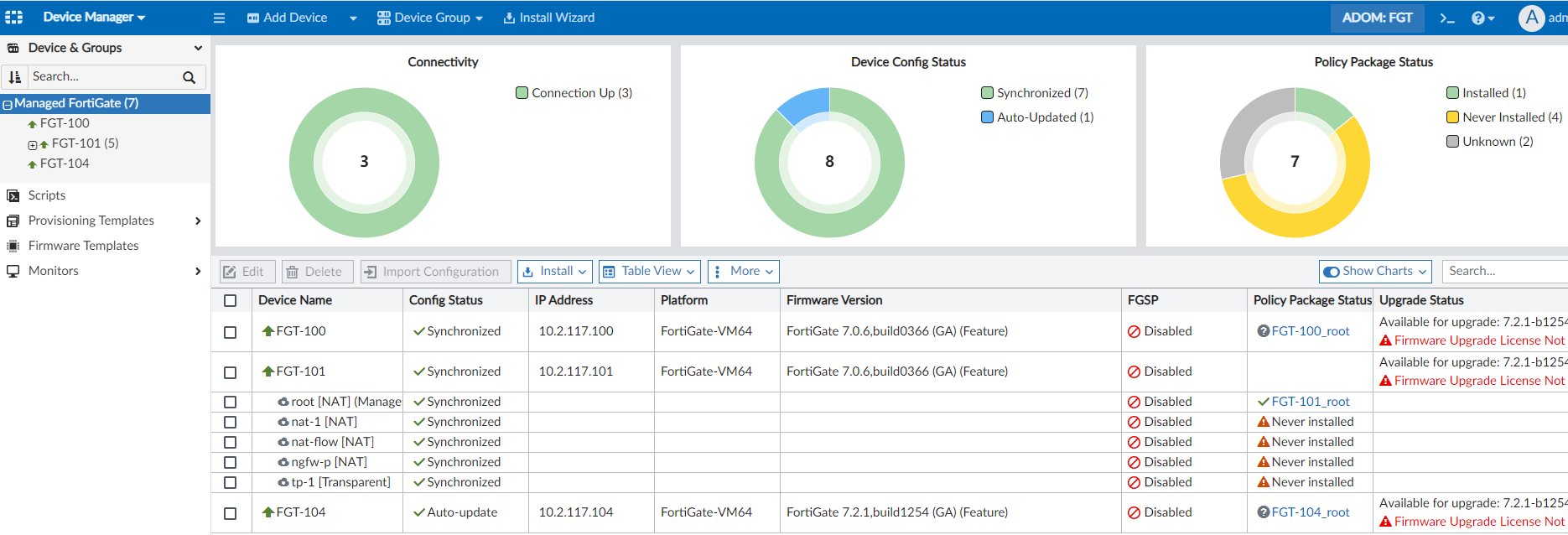Open the Device Group dropdown
This screenshot has height=535, width=1568.
click(x=430, y=18)
